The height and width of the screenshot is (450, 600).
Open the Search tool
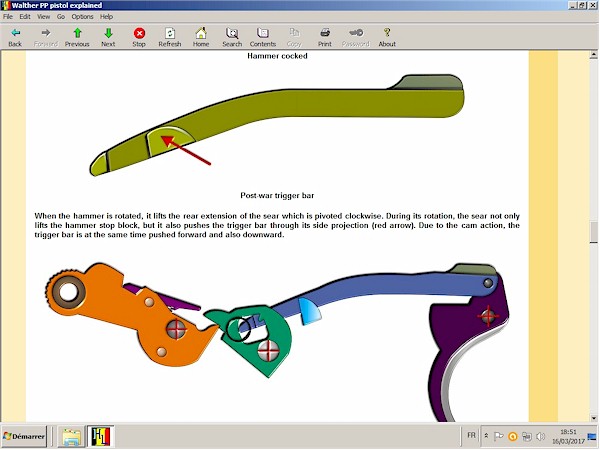tap(232, 37)
